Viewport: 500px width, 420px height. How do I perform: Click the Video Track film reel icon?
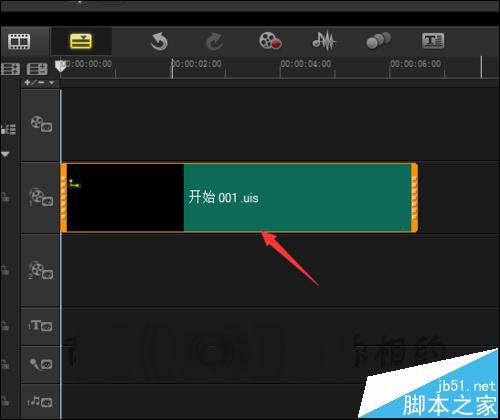coord(41,124)
